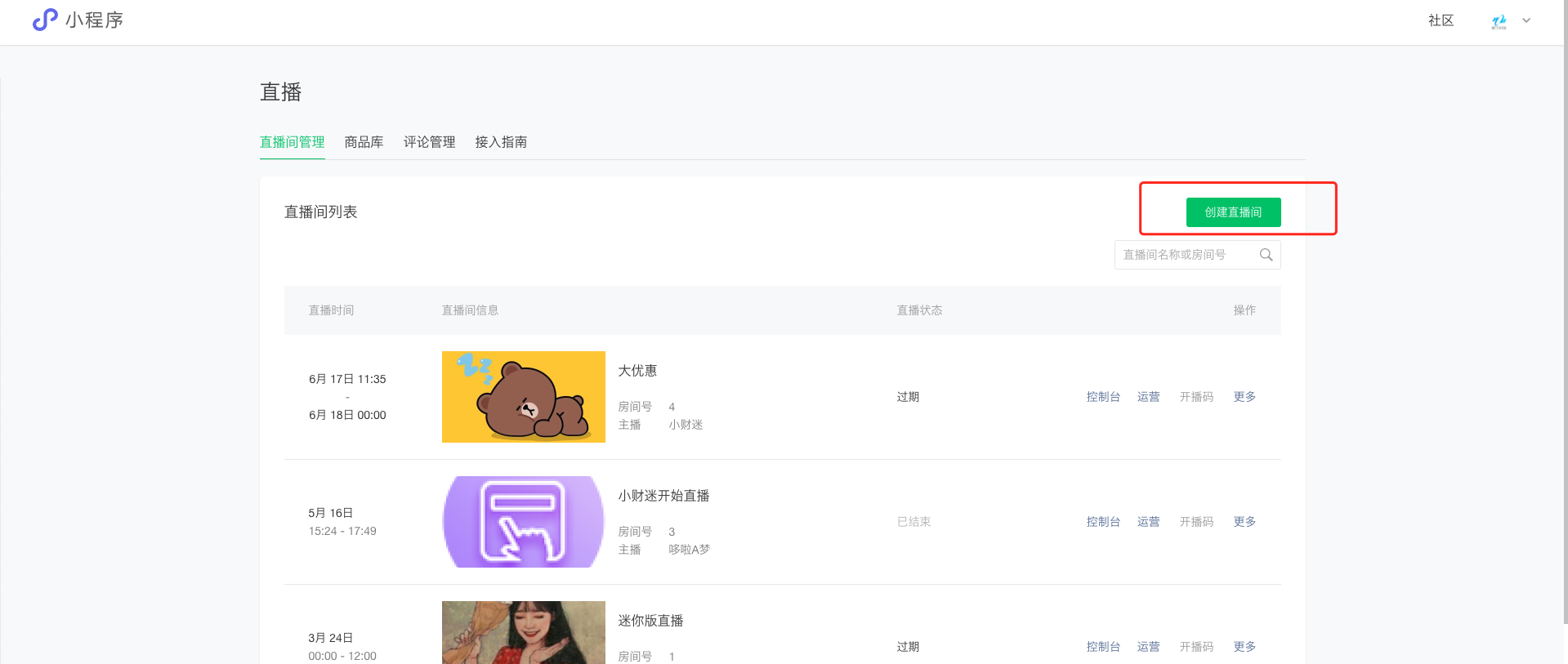Image resolution: width=1568 pixels, height=664 pixels.
Task: Click 开播码 for 迷你版直播 room
Action: point(1196,647)
